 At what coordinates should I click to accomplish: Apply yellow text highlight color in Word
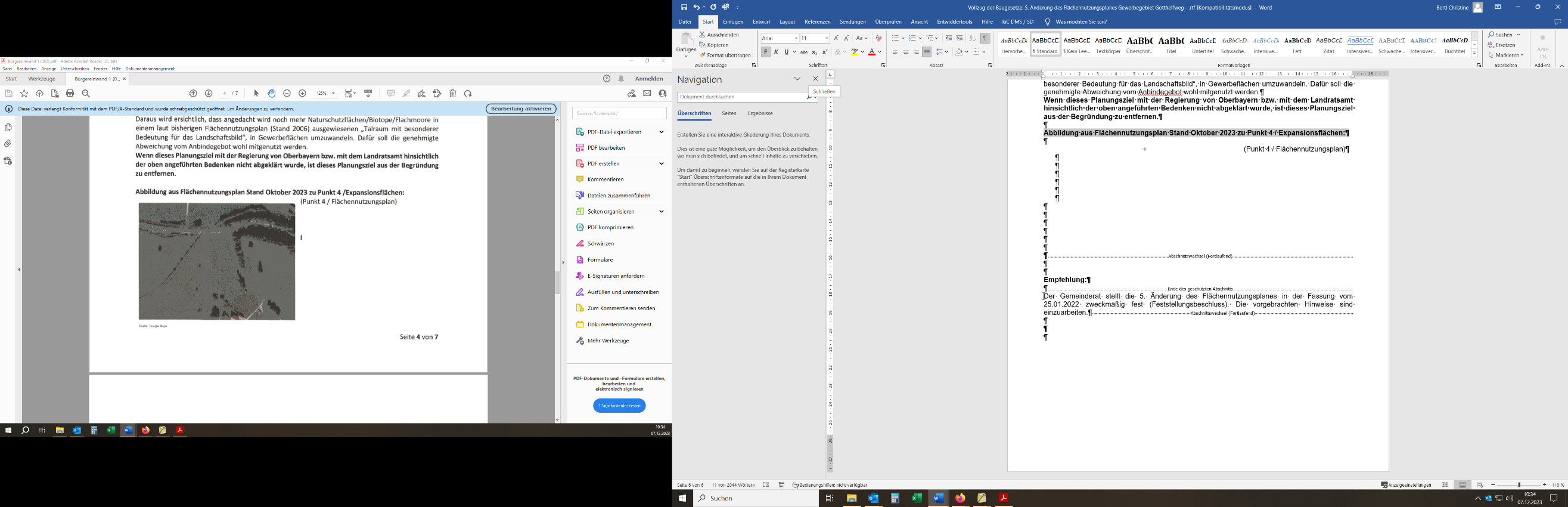855,52
